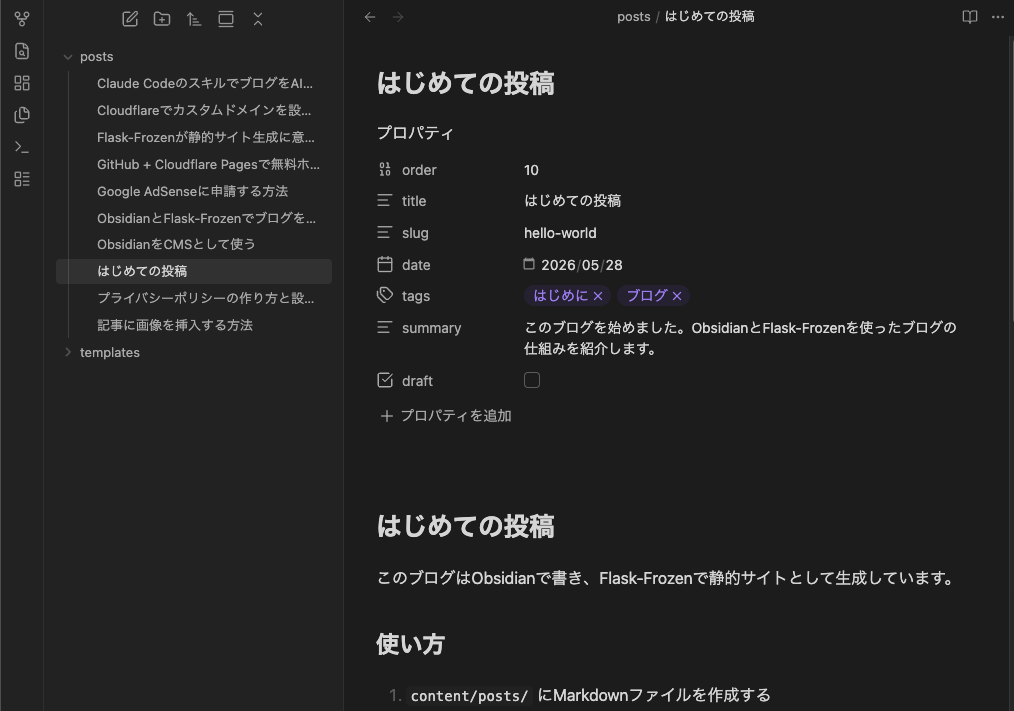Remove the はじめに tag

[598, 296]
